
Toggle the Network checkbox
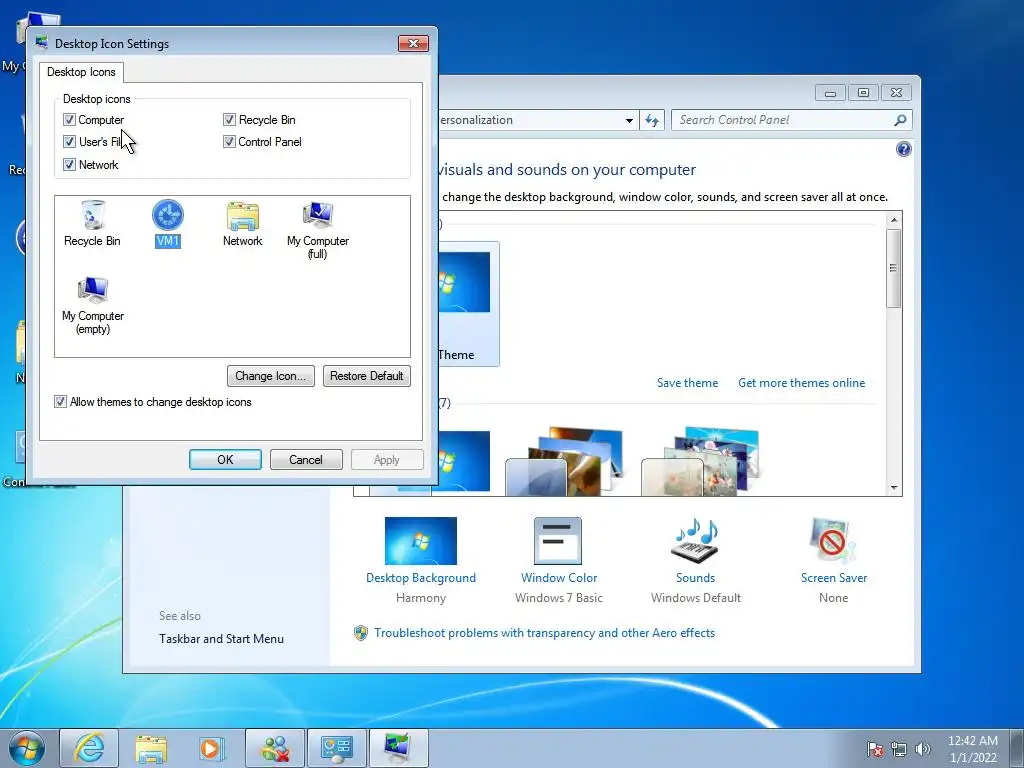point(69,165)
